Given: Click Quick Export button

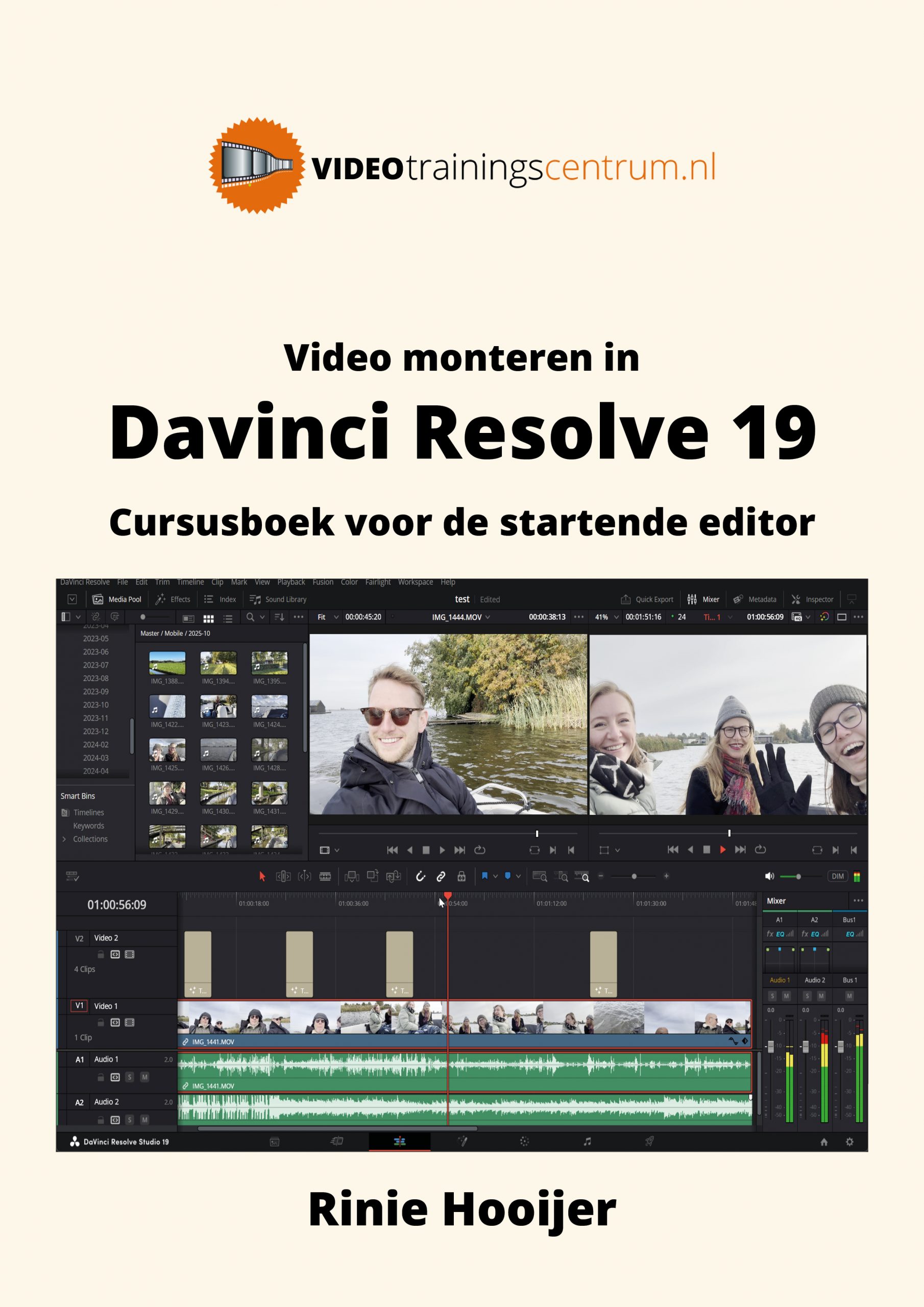Looking at the screenshot, I should 647,599.
